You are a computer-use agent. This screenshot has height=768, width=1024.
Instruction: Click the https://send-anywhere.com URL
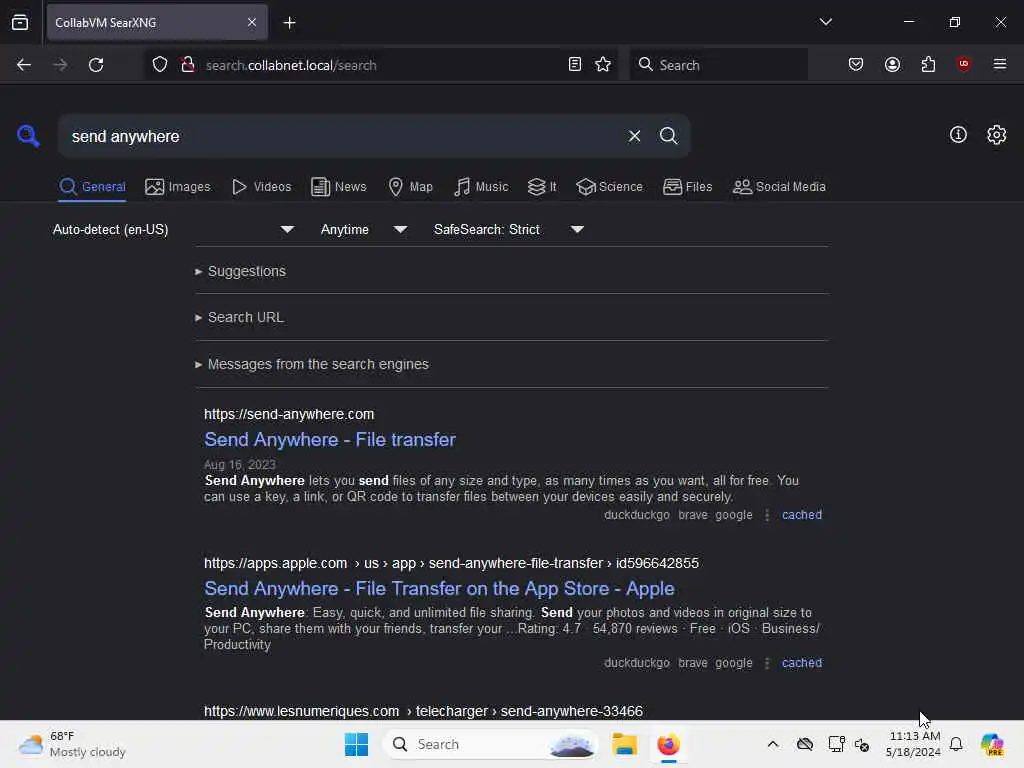289,414
